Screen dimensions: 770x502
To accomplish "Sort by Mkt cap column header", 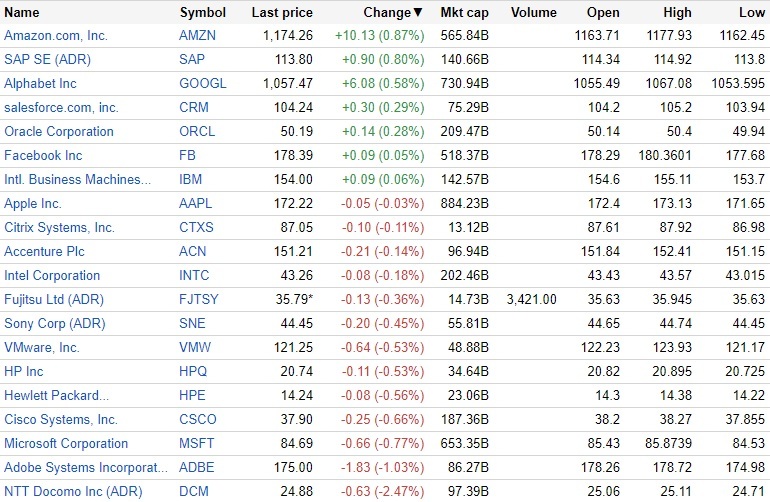I will coord(463,13).
